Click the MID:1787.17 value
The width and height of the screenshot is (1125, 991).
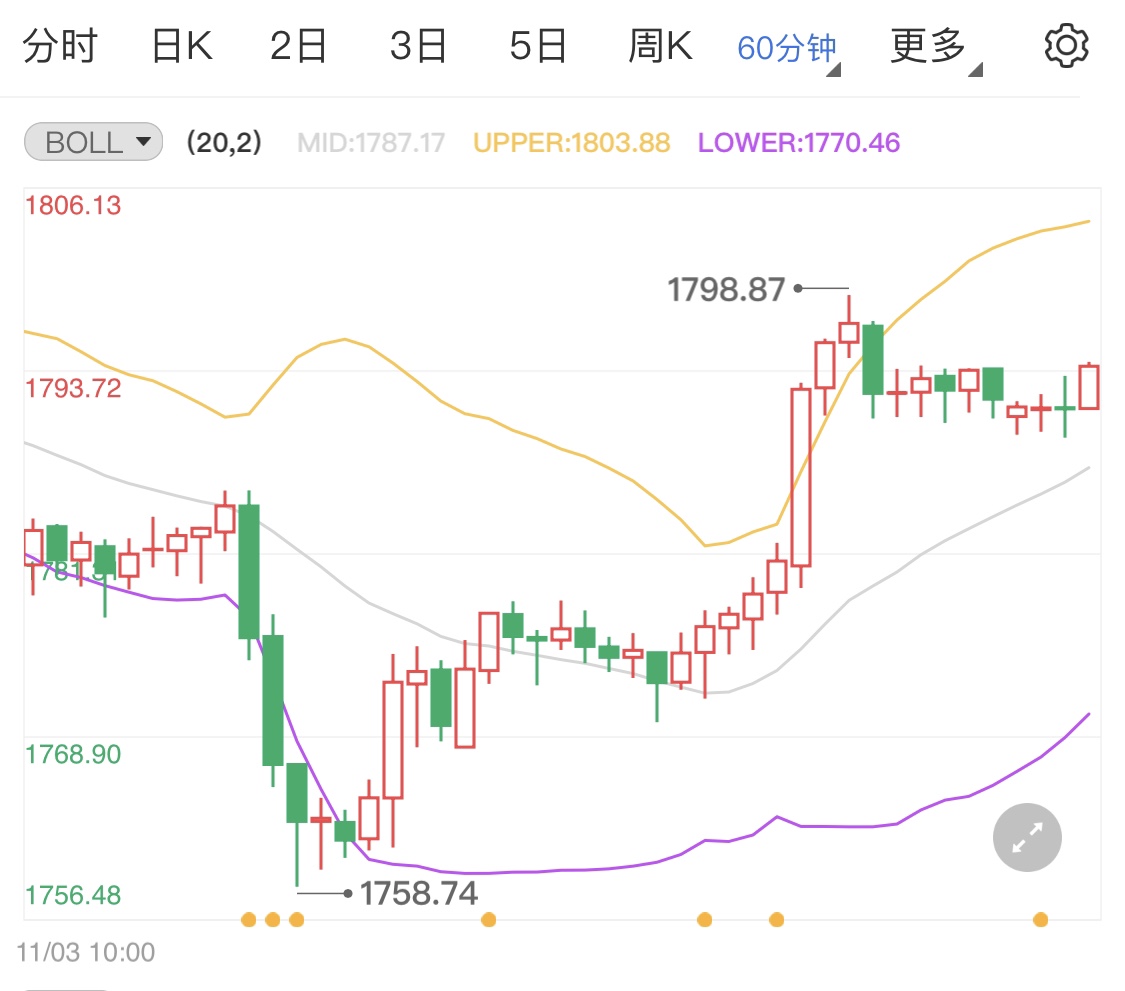(x=371, y=143)
